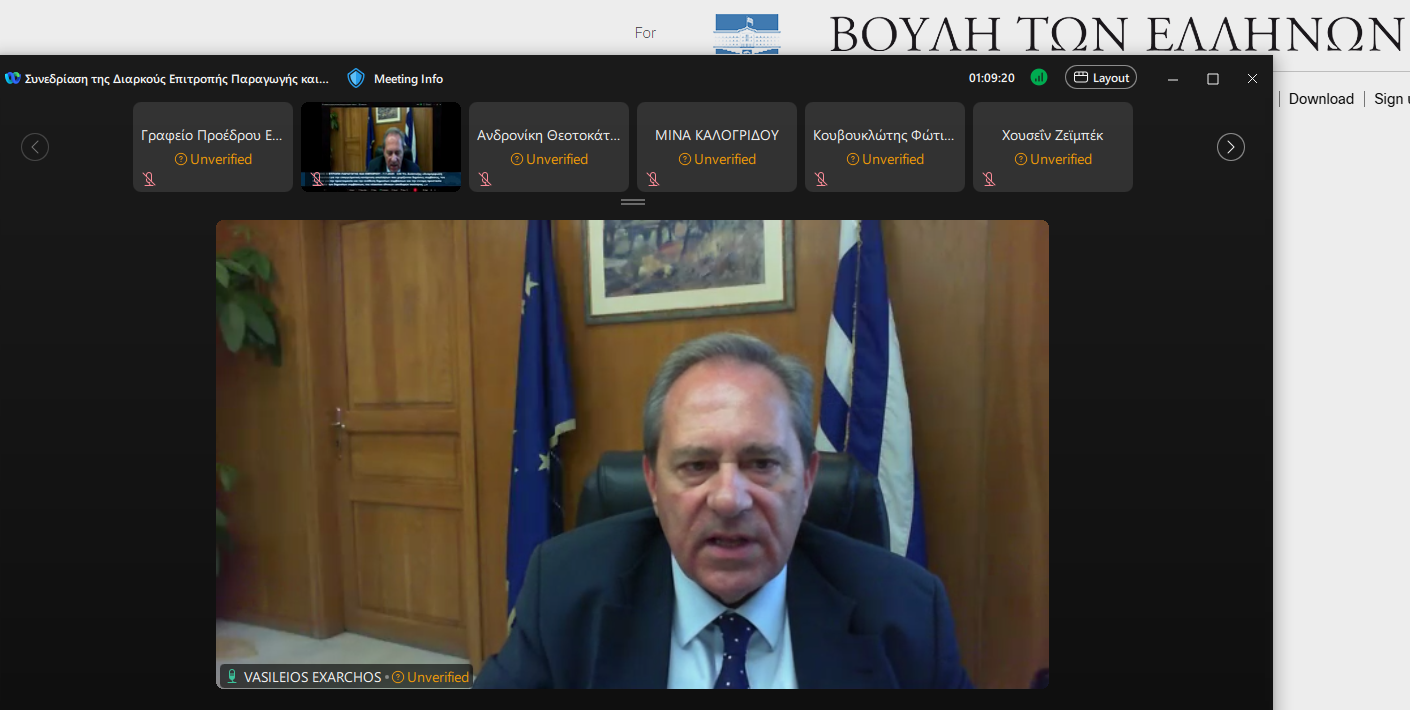This screenshot has height=710, width=1410.
Task: Select the active speaker video thumbnail
Action: coord(381,147)
